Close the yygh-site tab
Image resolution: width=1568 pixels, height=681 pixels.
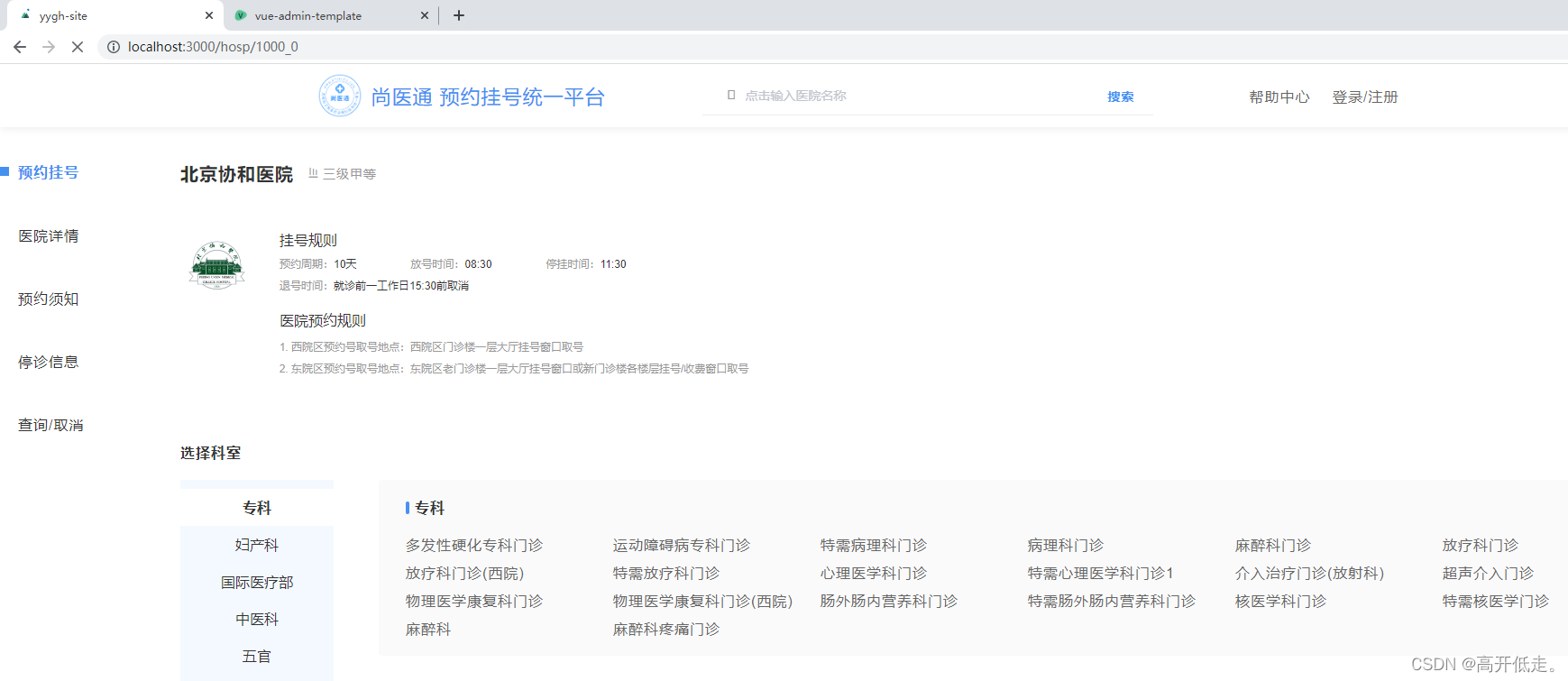(209, 15)
